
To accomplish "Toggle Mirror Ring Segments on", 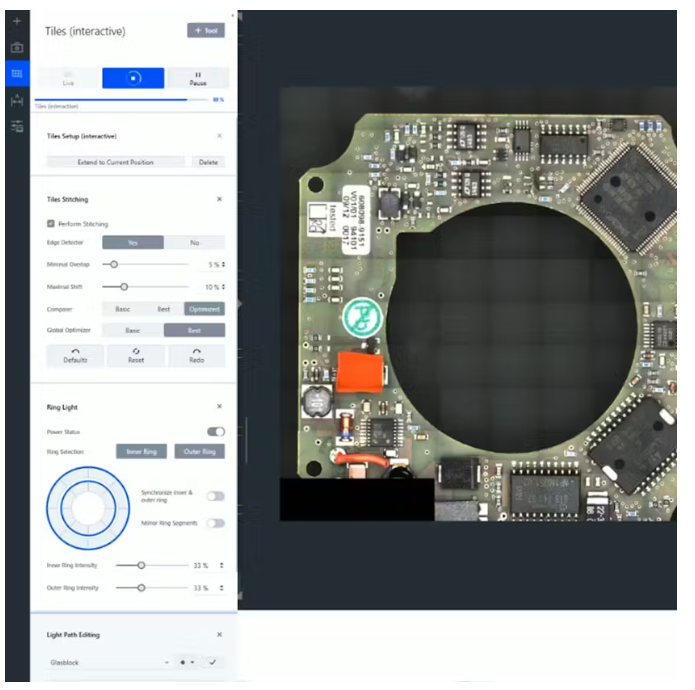I will (215, 523).
